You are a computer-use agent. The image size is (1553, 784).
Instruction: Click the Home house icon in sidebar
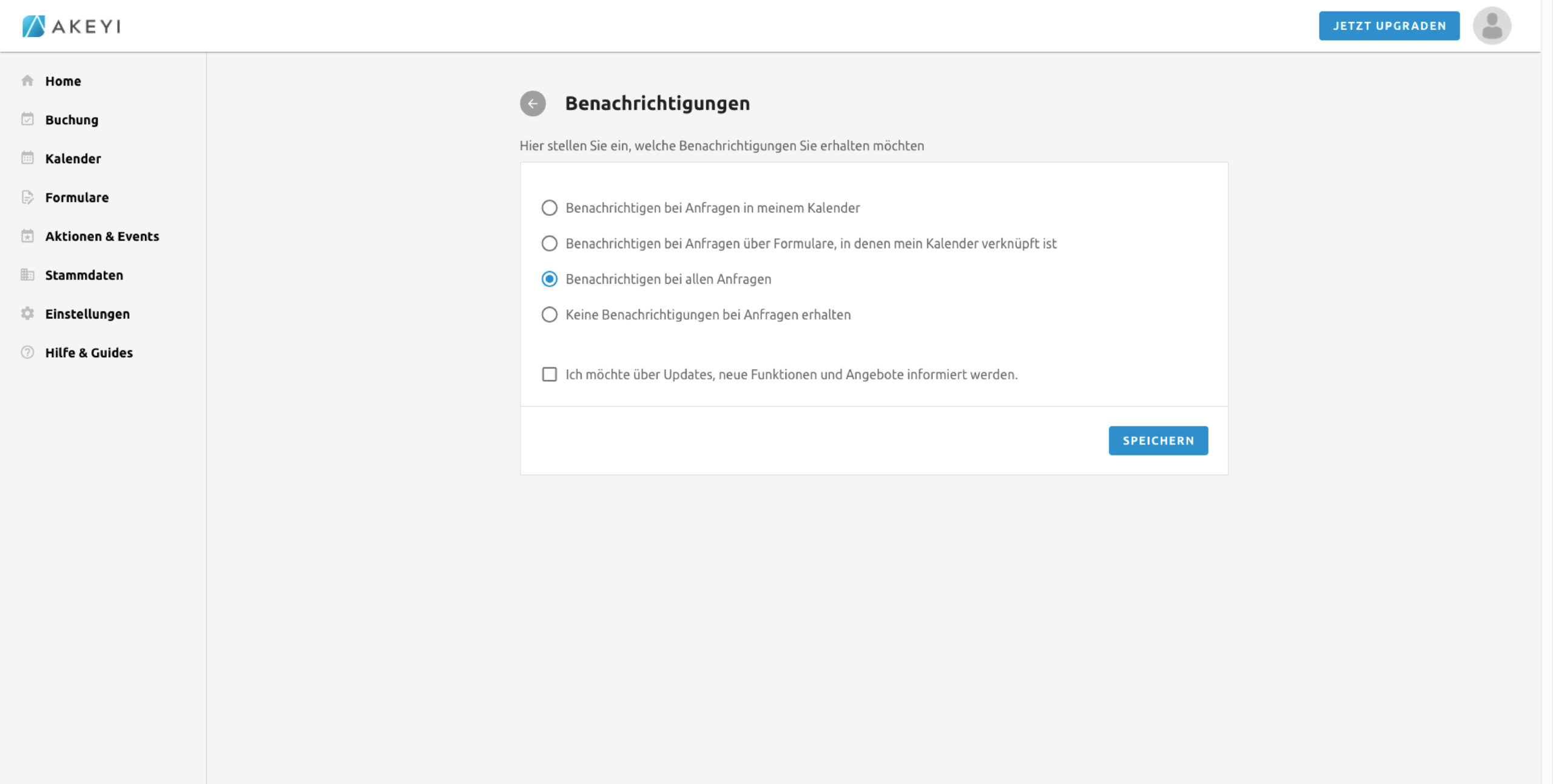tap(27, 81)
